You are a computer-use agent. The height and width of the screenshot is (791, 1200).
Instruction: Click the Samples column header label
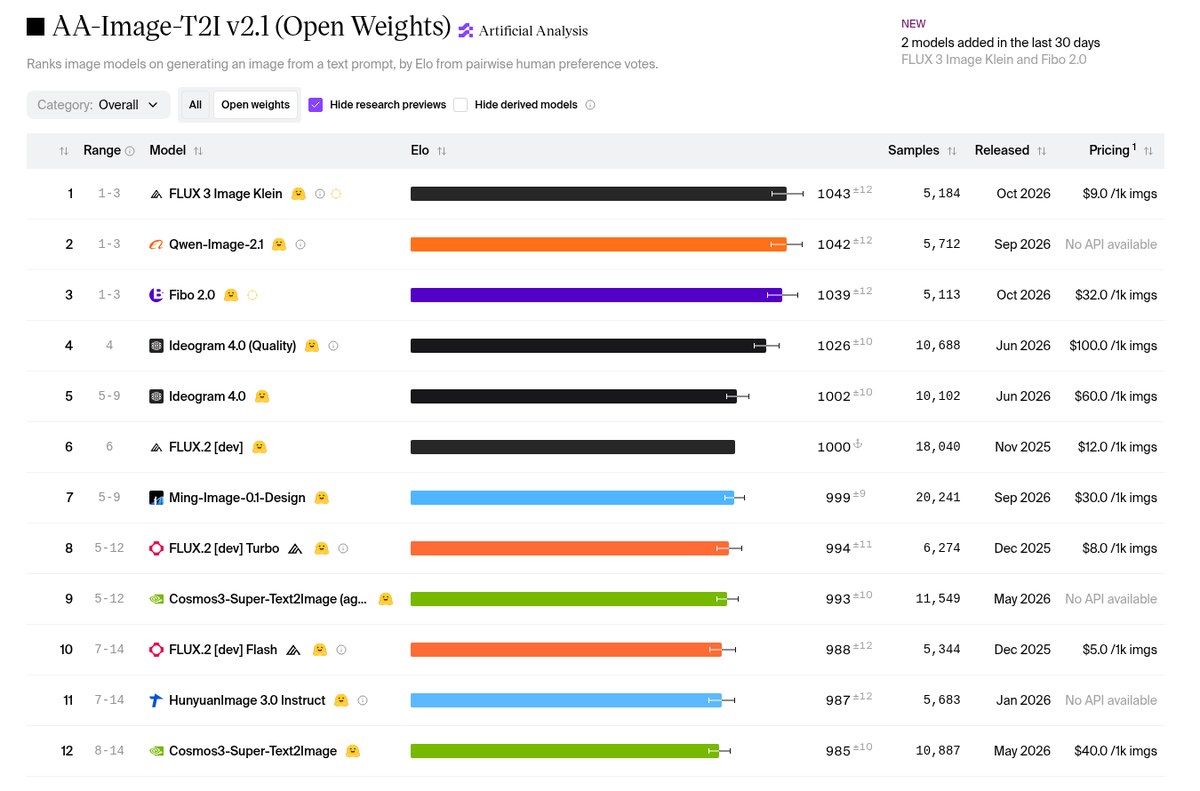(x=914, y=150)
